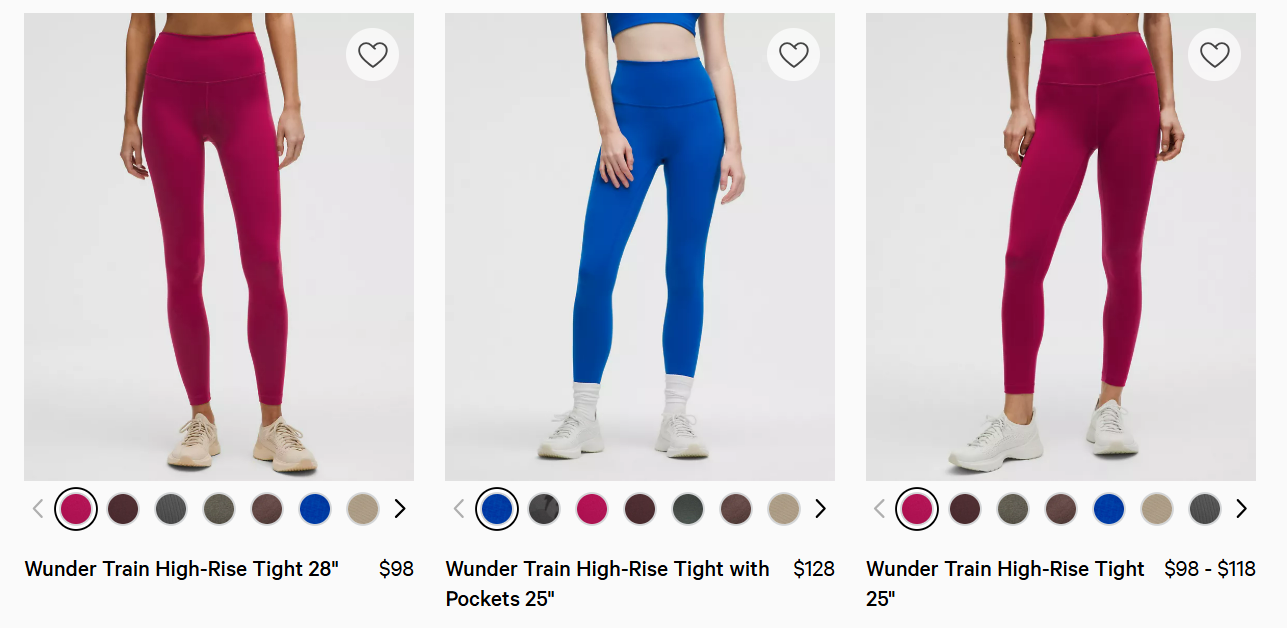Show more colors for High-Rise Tight 25"

[1242, 509]
